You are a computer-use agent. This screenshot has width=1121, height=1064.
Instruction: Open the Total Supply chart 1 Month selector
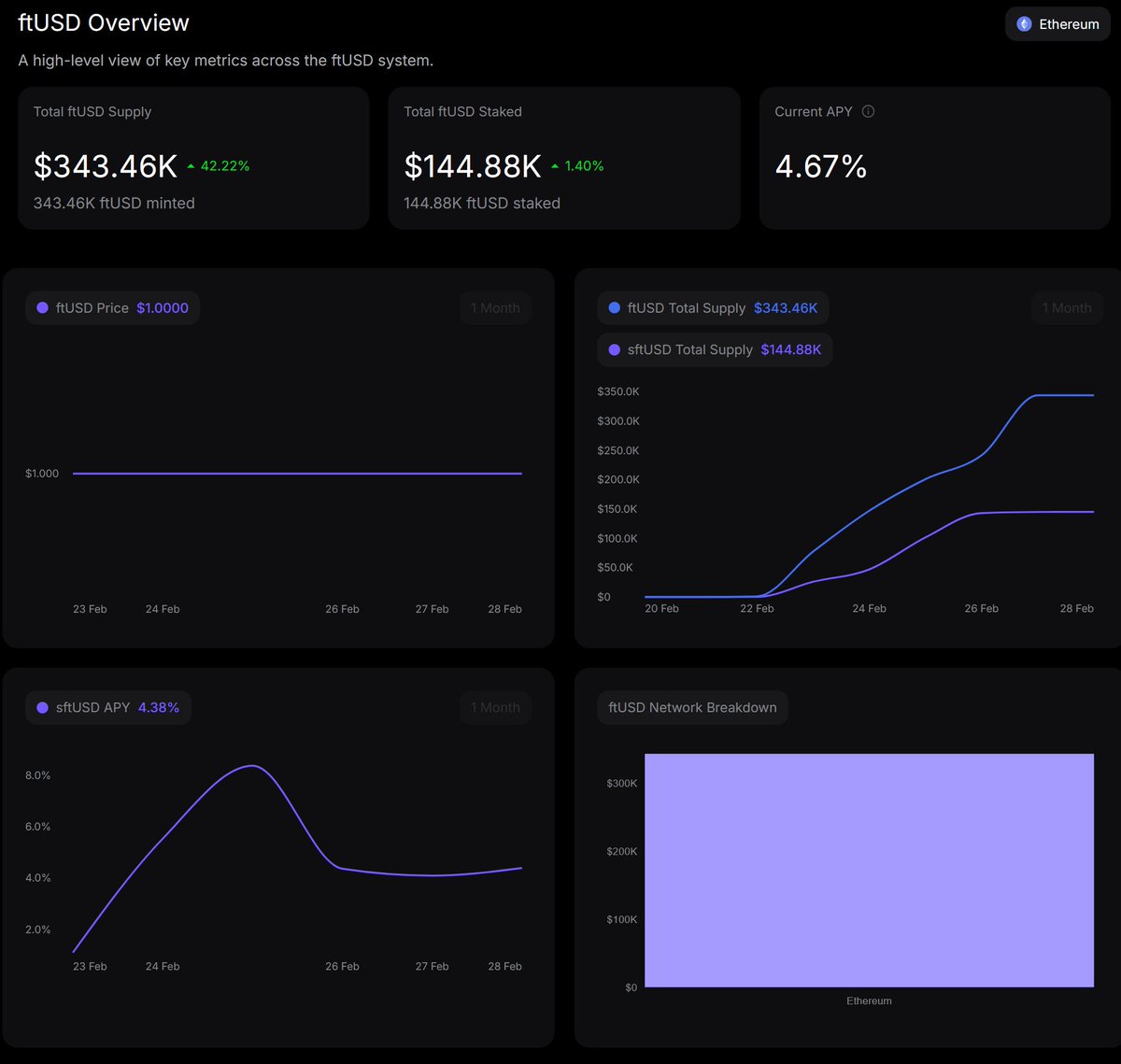(1067, 308)
